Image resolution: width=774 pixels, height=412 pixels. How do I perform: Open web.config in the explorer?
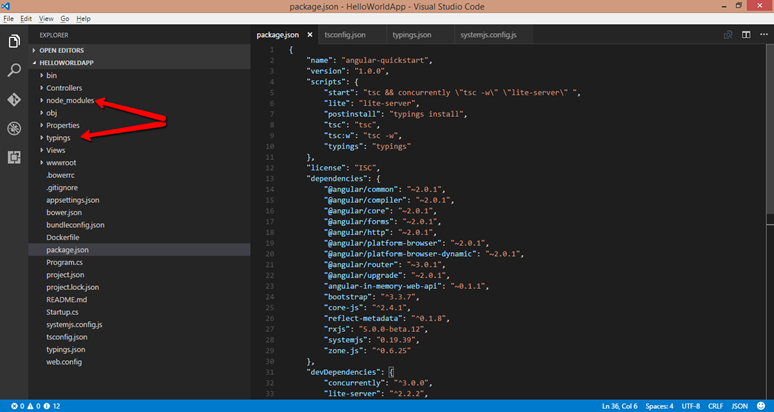64,362
